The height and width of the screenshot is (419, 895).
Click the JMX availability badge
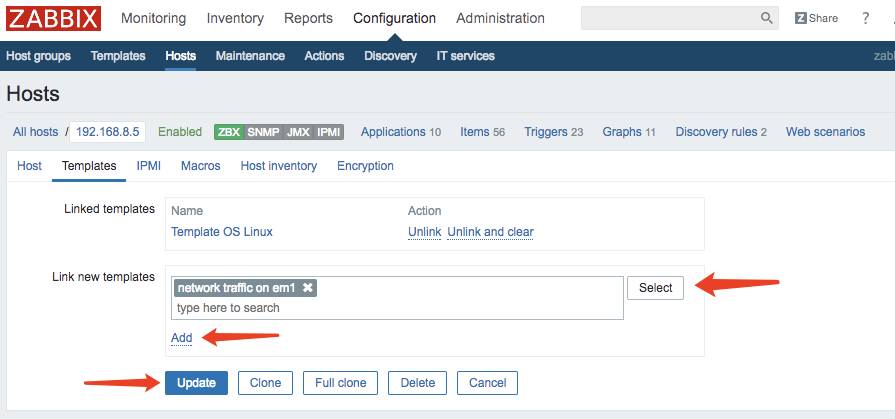(298, 132)
